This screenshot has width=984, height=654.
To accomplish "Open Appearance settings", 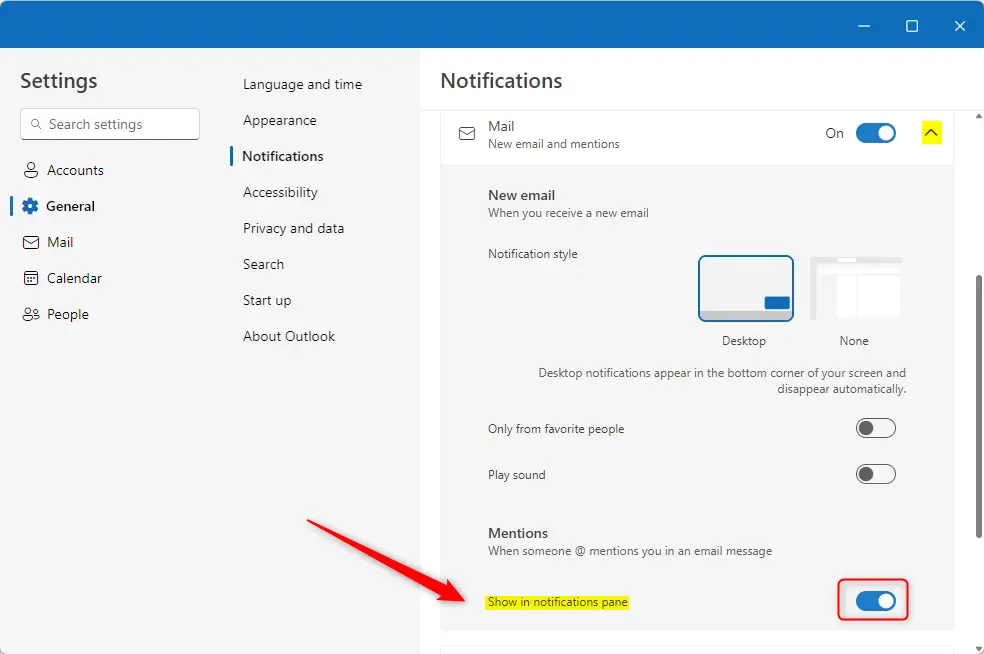I will [280, 121].
